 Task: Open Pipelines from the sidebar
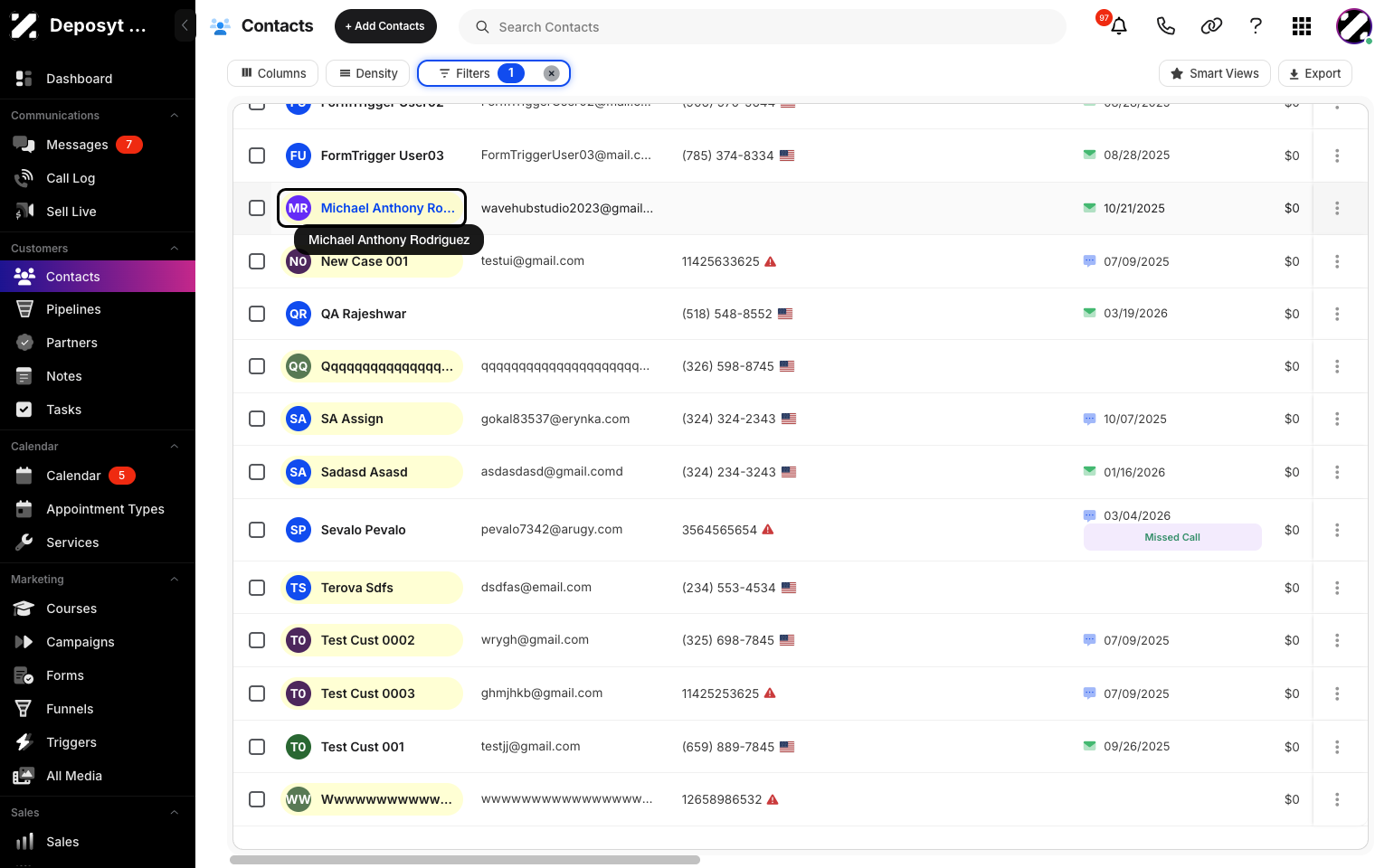click(98, 309)
